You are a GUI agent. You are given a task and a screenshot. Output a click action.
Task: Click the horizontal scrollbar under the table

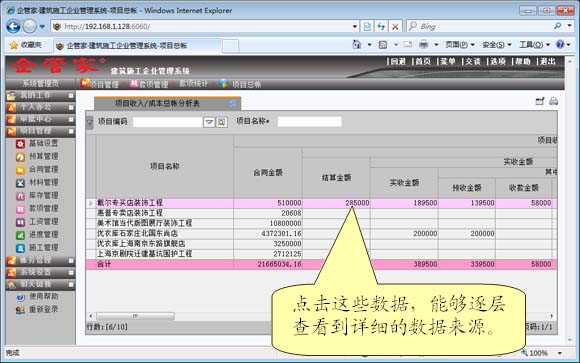(x=135, y=316)
